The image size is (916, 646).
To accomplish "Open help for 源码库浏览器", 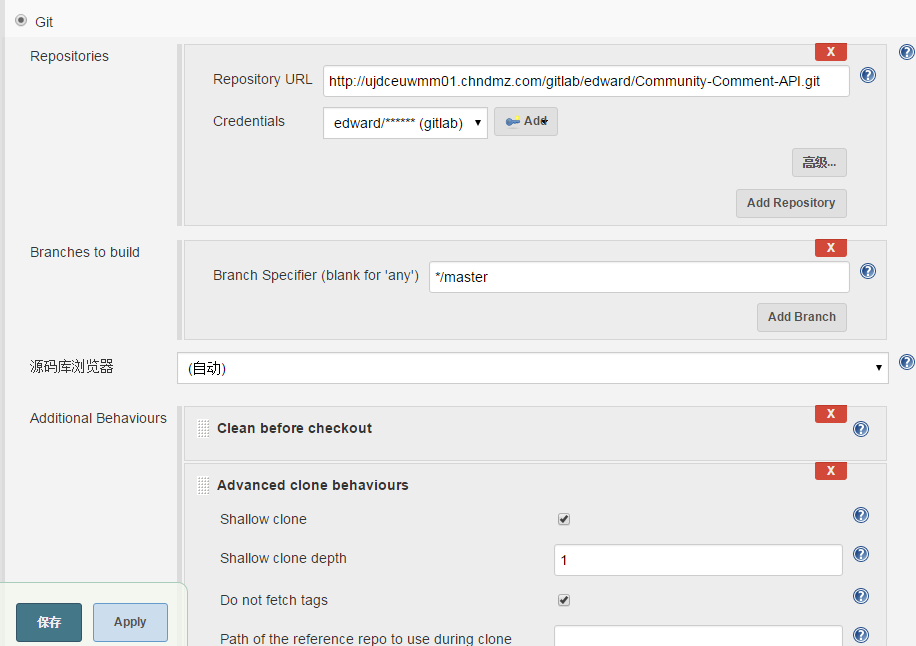I will (x=906, y=362).
